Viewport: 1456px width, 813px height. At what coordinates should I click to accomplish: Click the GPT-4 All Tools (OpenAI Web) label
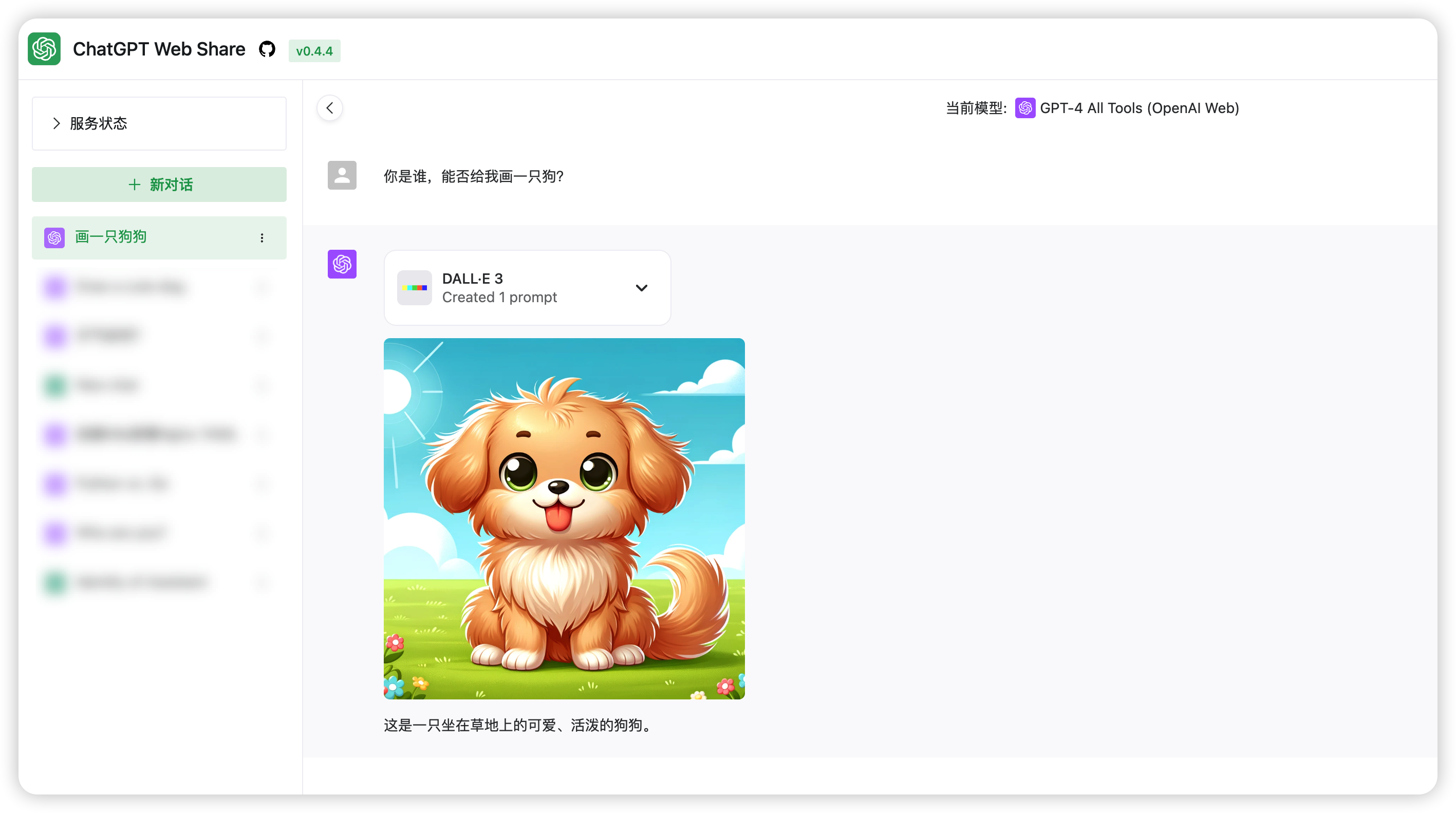(x=1139, y=108)
